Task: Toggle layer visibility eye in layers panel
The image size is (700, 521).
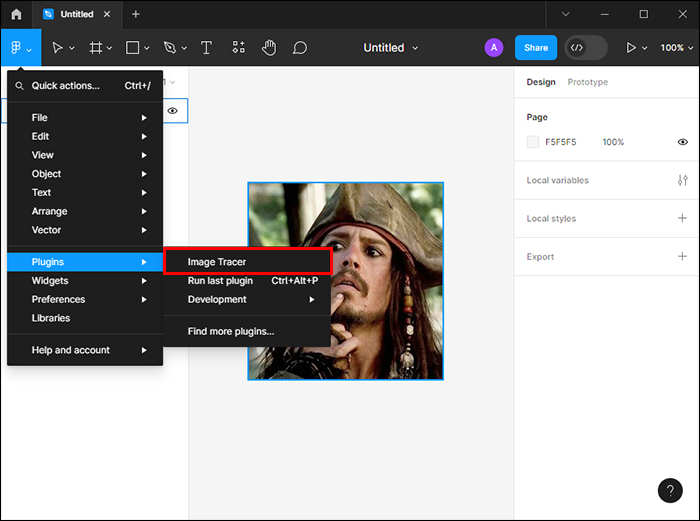Action: tap(172, 111)
